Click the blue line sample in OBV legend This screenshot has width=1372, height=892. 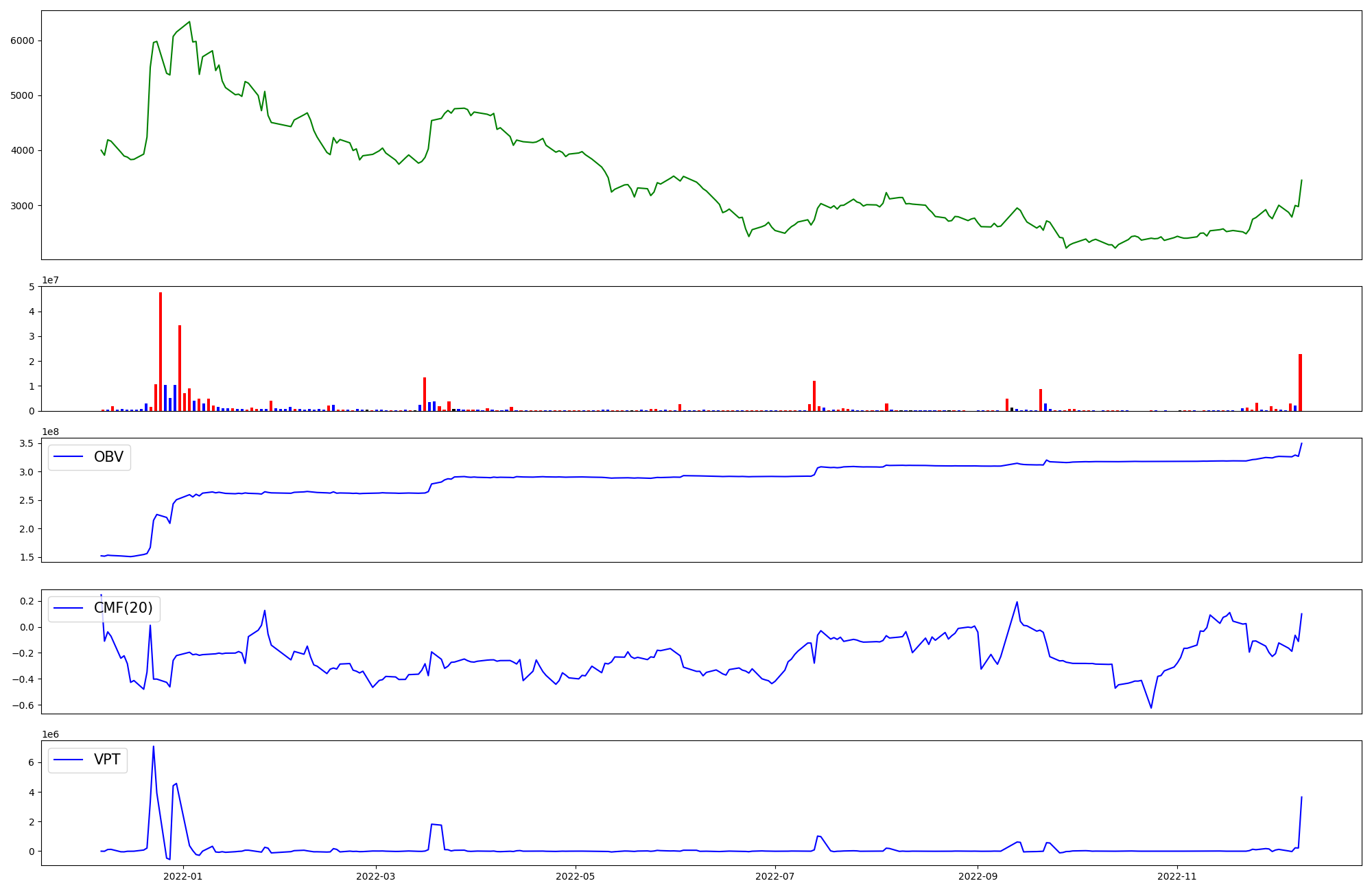[68, 457]
